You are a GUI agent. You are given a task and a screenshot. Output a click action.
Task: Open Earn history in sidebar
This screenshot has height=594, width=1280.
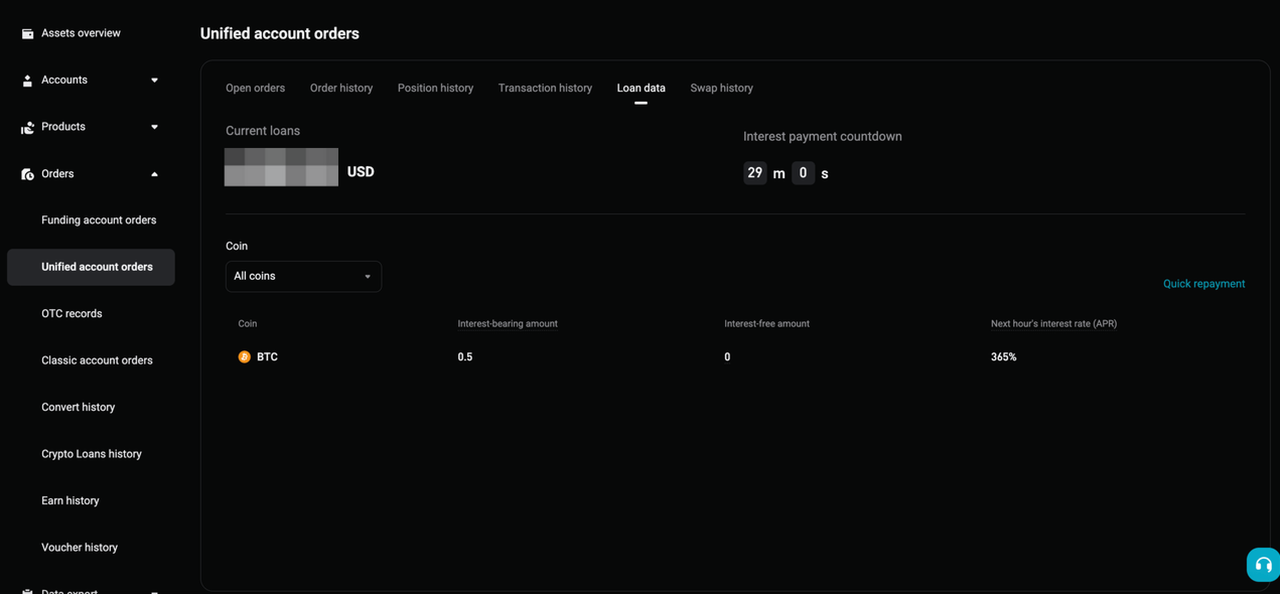[70, 501]
